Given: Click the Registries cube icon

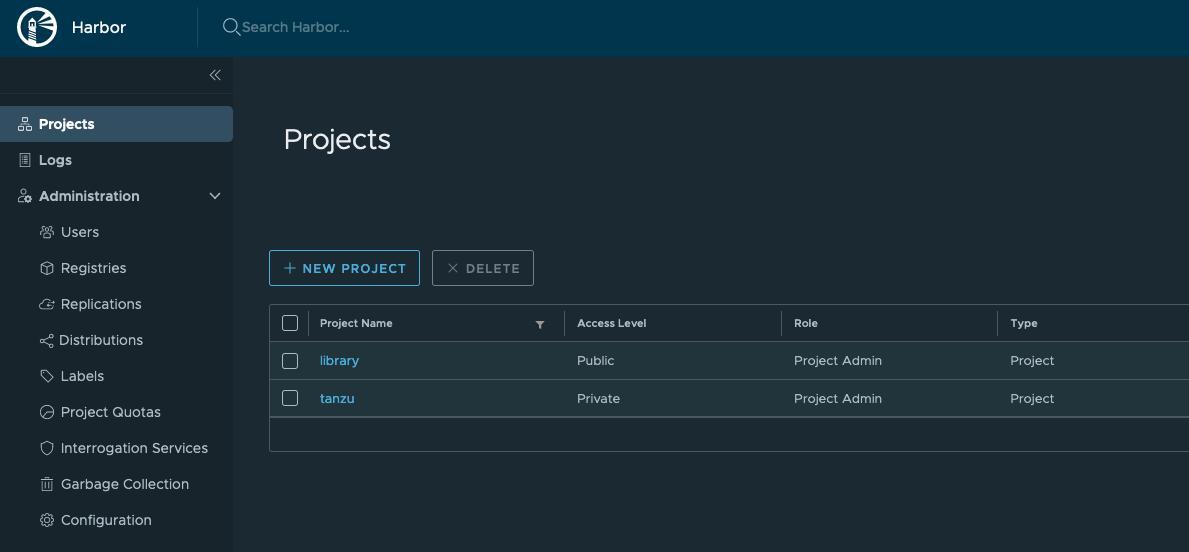Looking at the screenshot, I should tap(46, 268).
